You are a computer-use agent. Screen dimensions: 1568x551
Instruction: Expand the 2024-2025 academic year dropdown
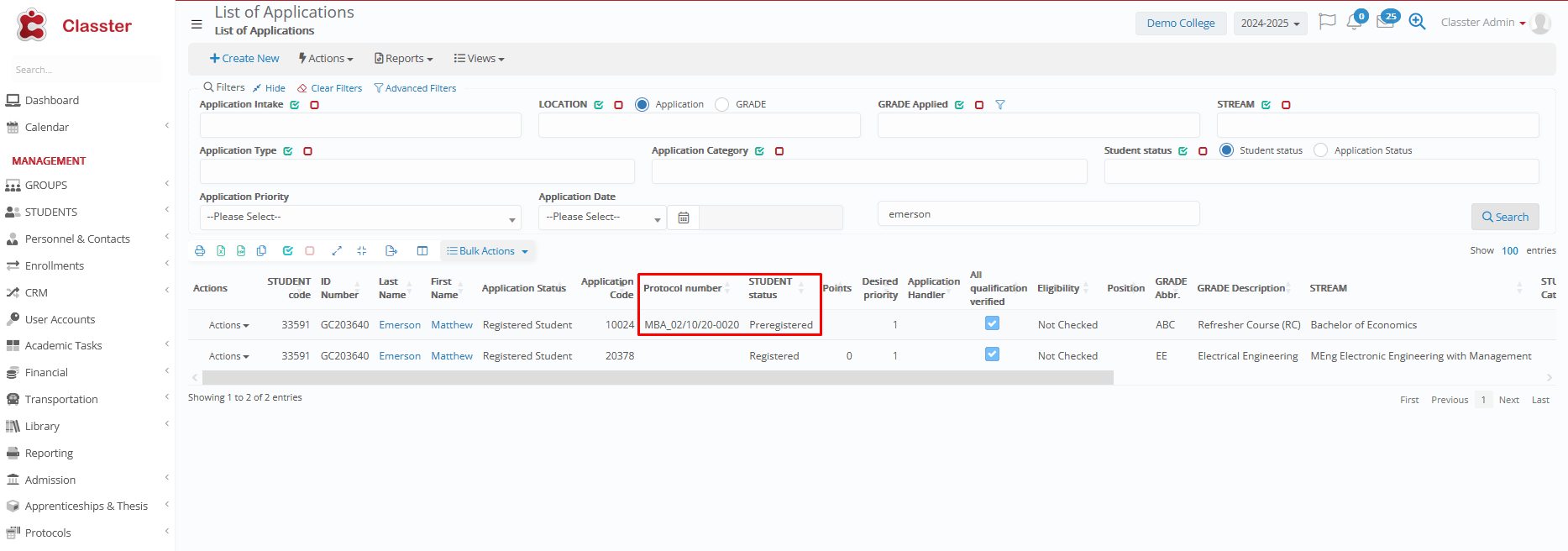1270,24
